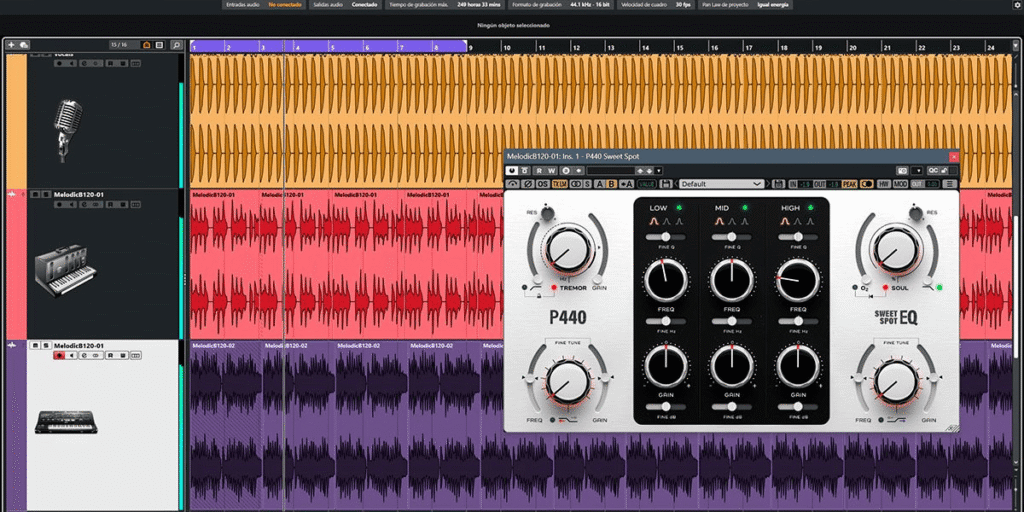
Task: Click the MID band FINE Hz slider
Action: 732,321
